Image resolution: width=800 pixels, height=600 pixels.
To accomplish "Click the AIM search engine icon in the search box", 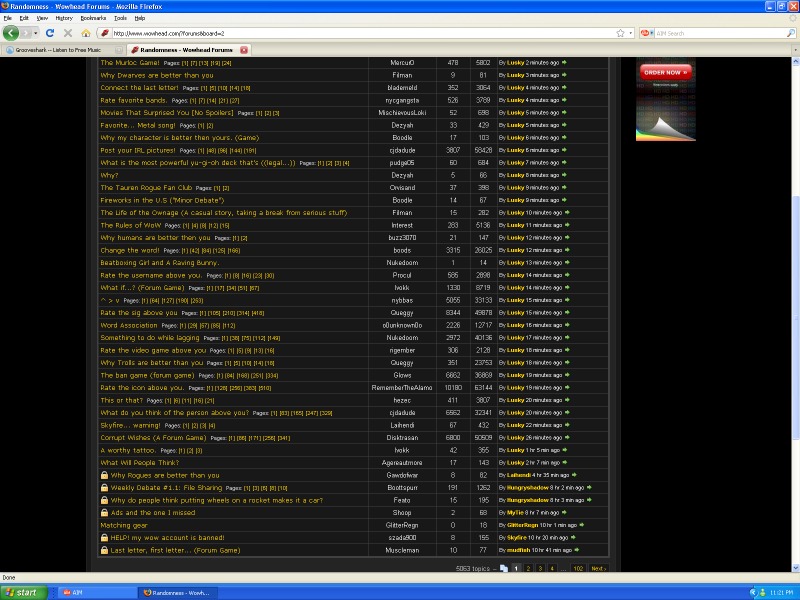I will point(645,33).
